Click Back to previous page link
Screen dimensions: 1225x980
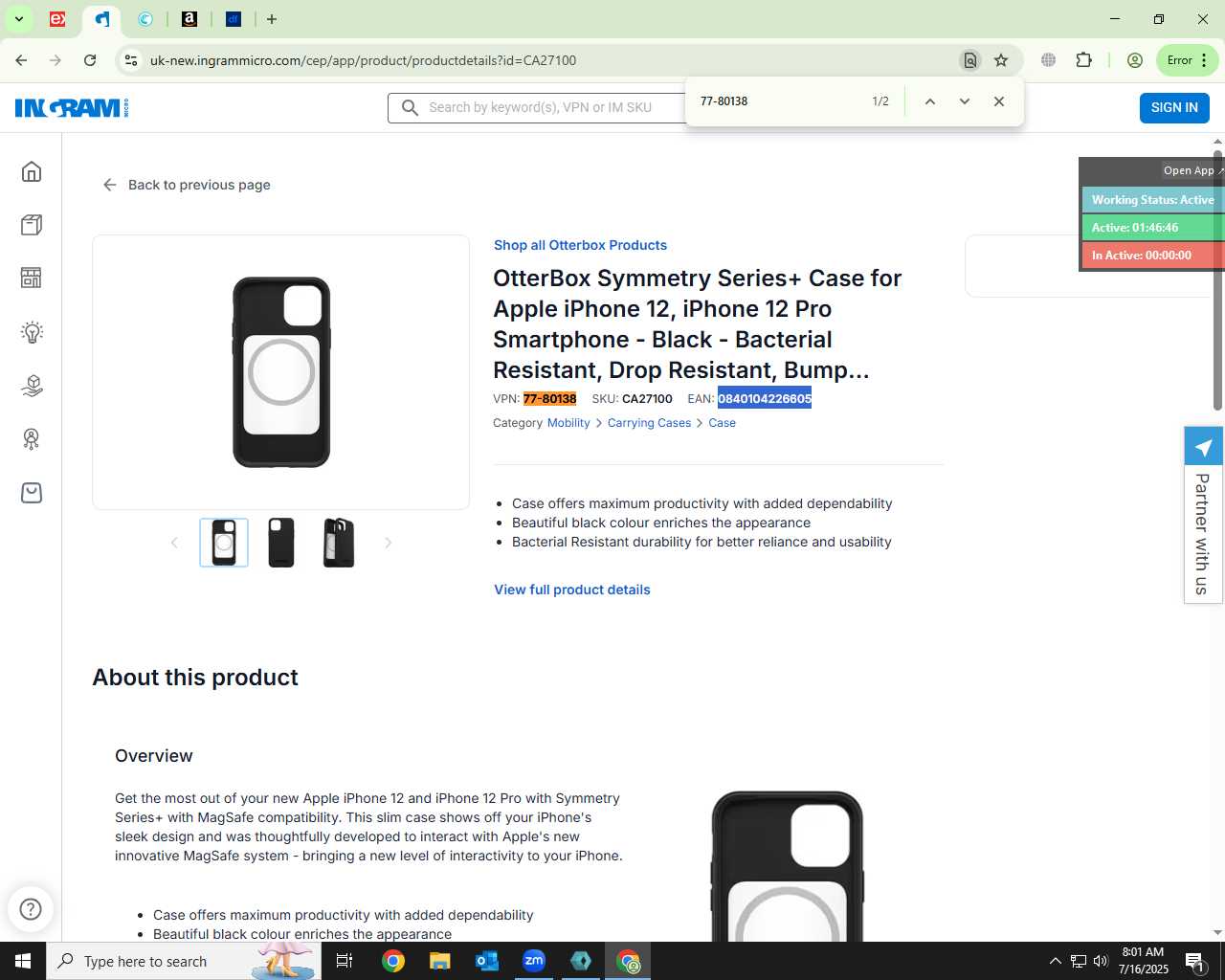[187, 185]
